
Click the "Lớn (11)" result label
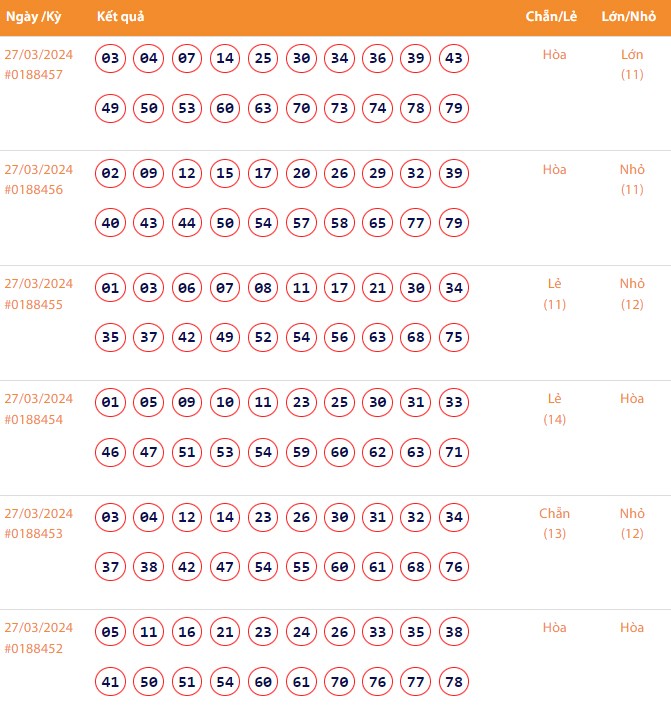pyautogui.click(x=632, y=64)
